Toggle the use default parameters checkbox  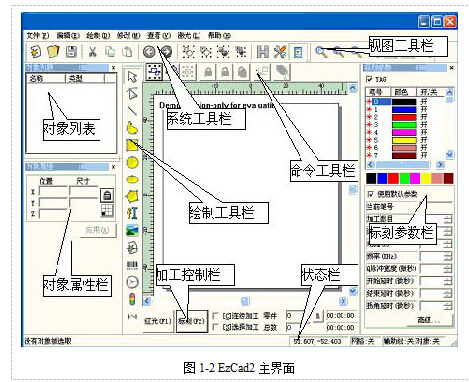click(x=370, y=194)
